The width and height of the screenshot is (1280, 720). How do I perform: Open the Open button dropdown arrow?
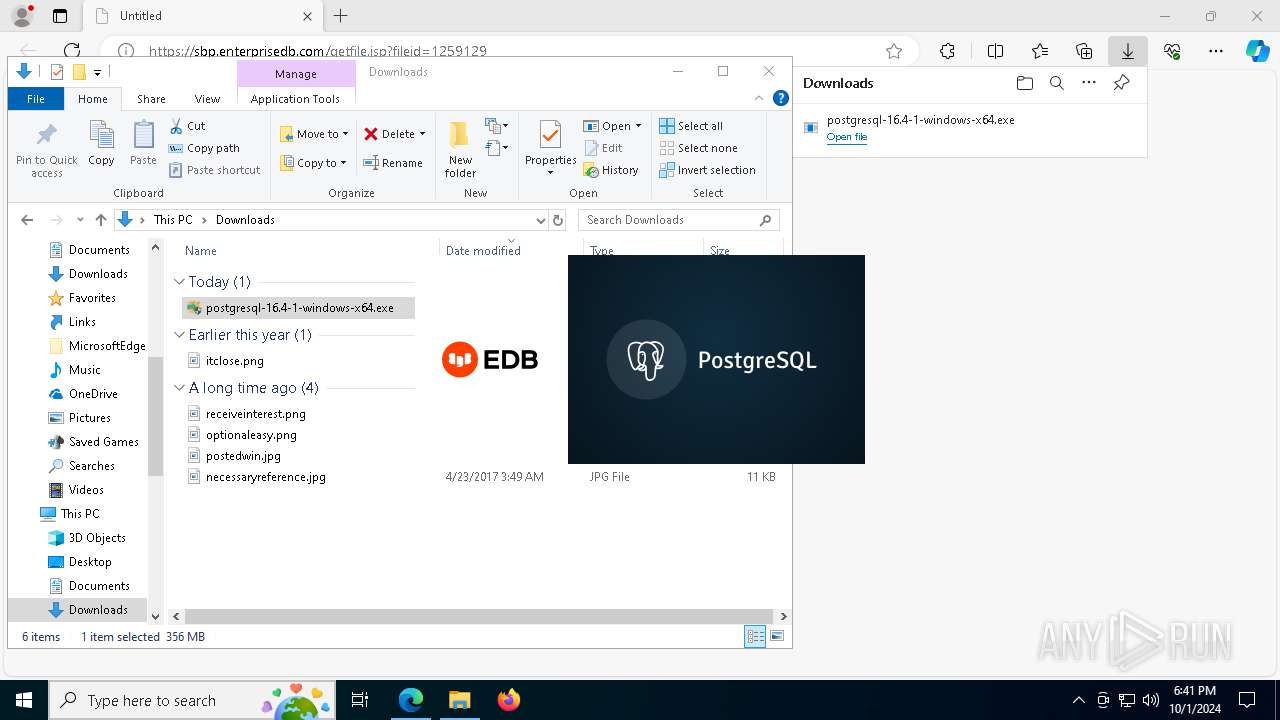coord(638,126)
